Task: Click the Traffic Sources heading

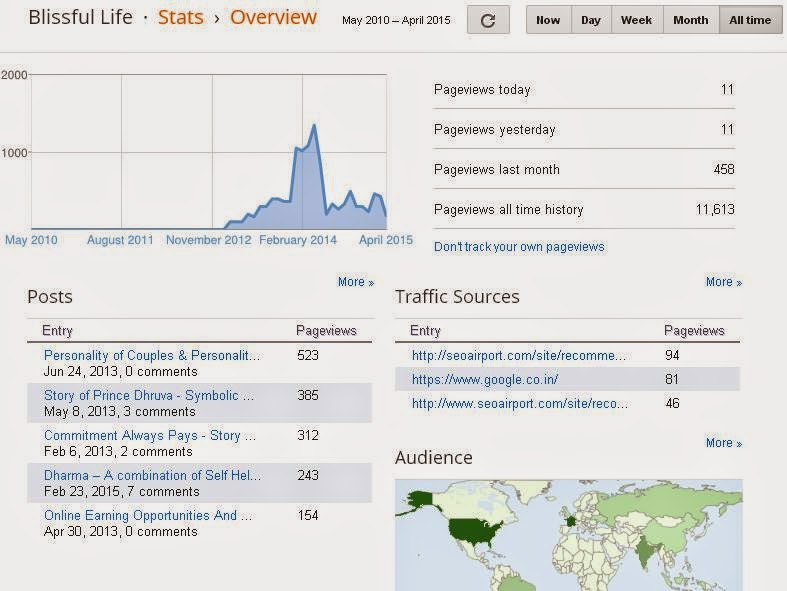Action: (457, 297)
